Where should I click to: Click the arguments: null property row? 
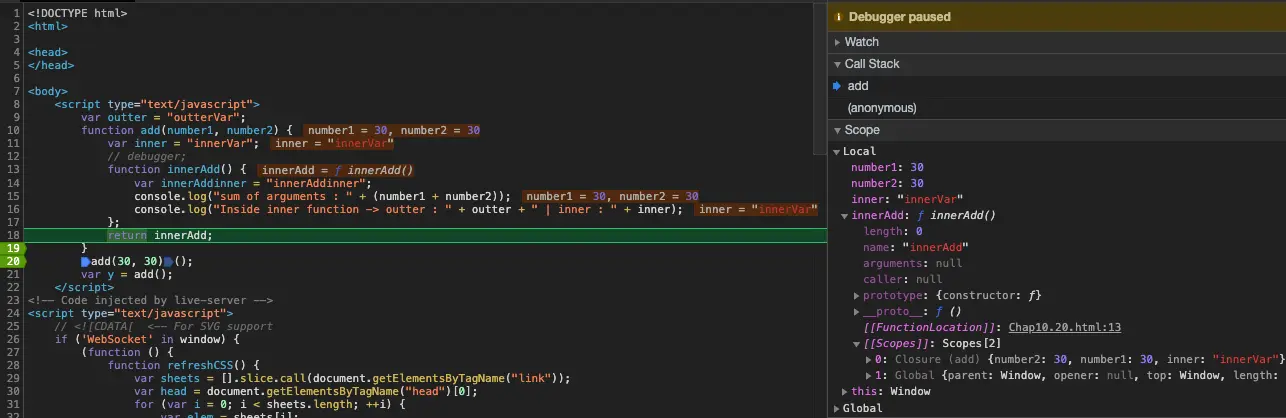pos(912,264)
